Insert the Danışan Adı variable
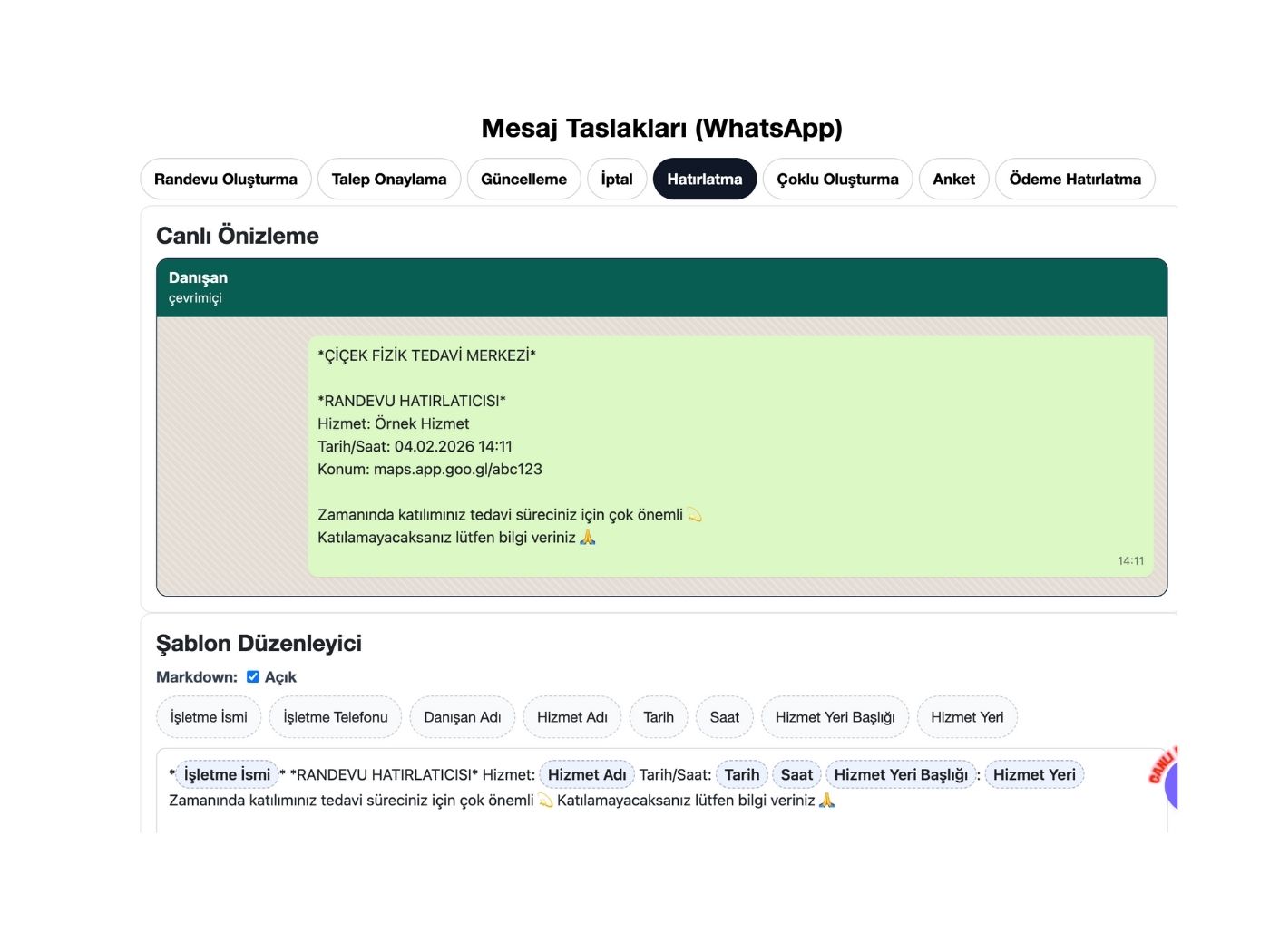Image resolution: width=1270 pixels, height=952 pixels. [x=463, y=716]
